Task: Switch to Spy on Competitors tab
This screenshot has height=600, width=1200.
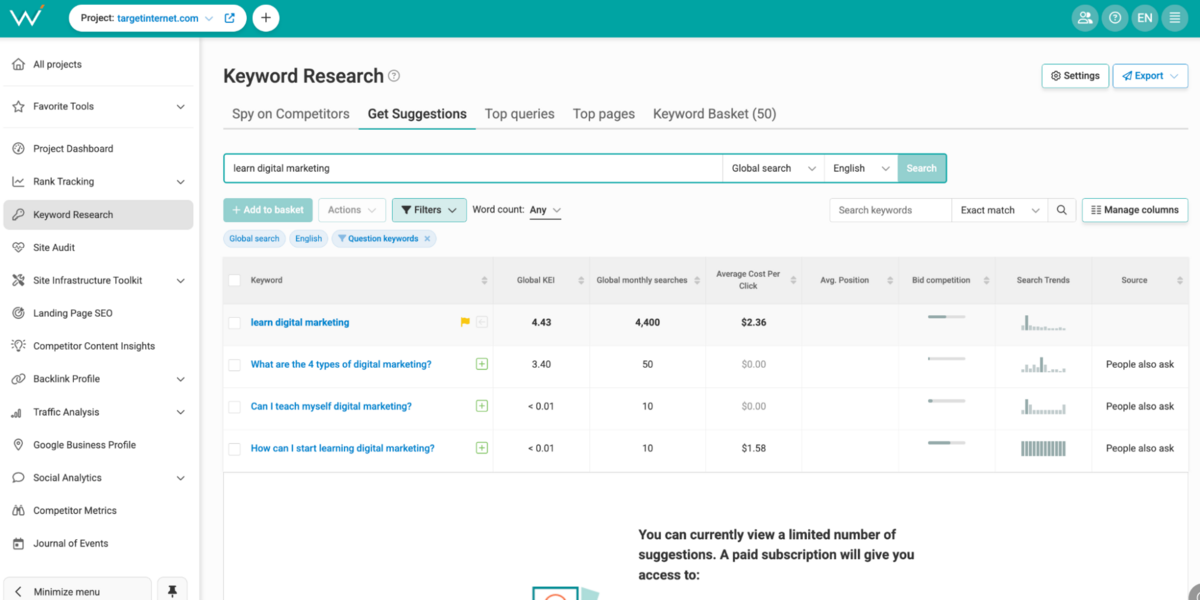Action: pos(291,114)
